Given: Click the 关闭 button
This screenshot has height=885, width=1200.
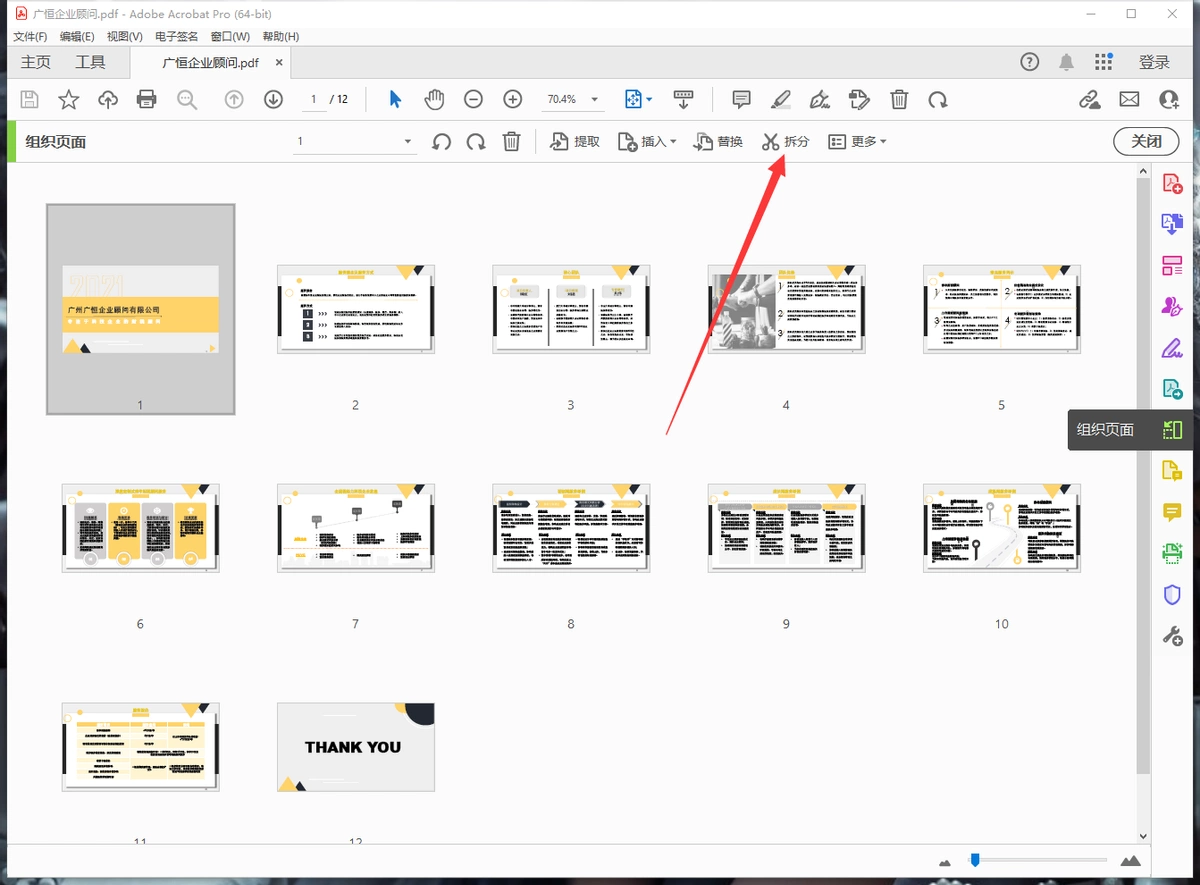Looking at the screenshot, I should click(x=1146, y=141).
